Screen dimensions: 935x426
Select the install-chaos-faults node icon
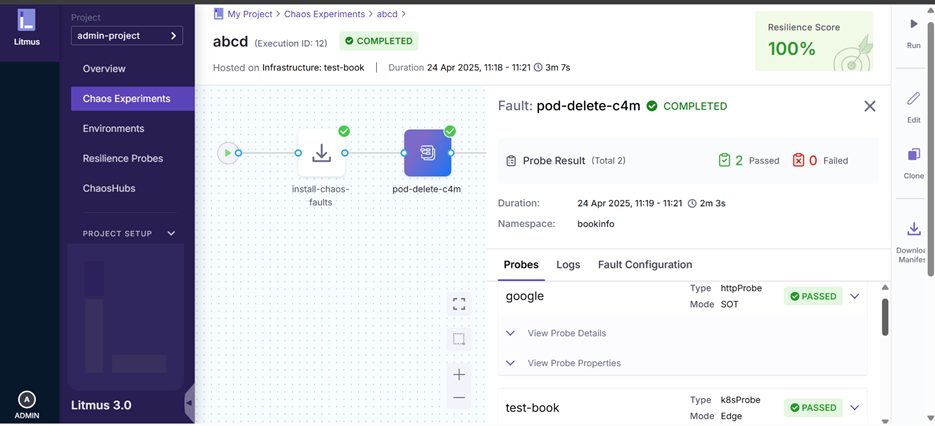pyautogui.click(x=321, y=153)
